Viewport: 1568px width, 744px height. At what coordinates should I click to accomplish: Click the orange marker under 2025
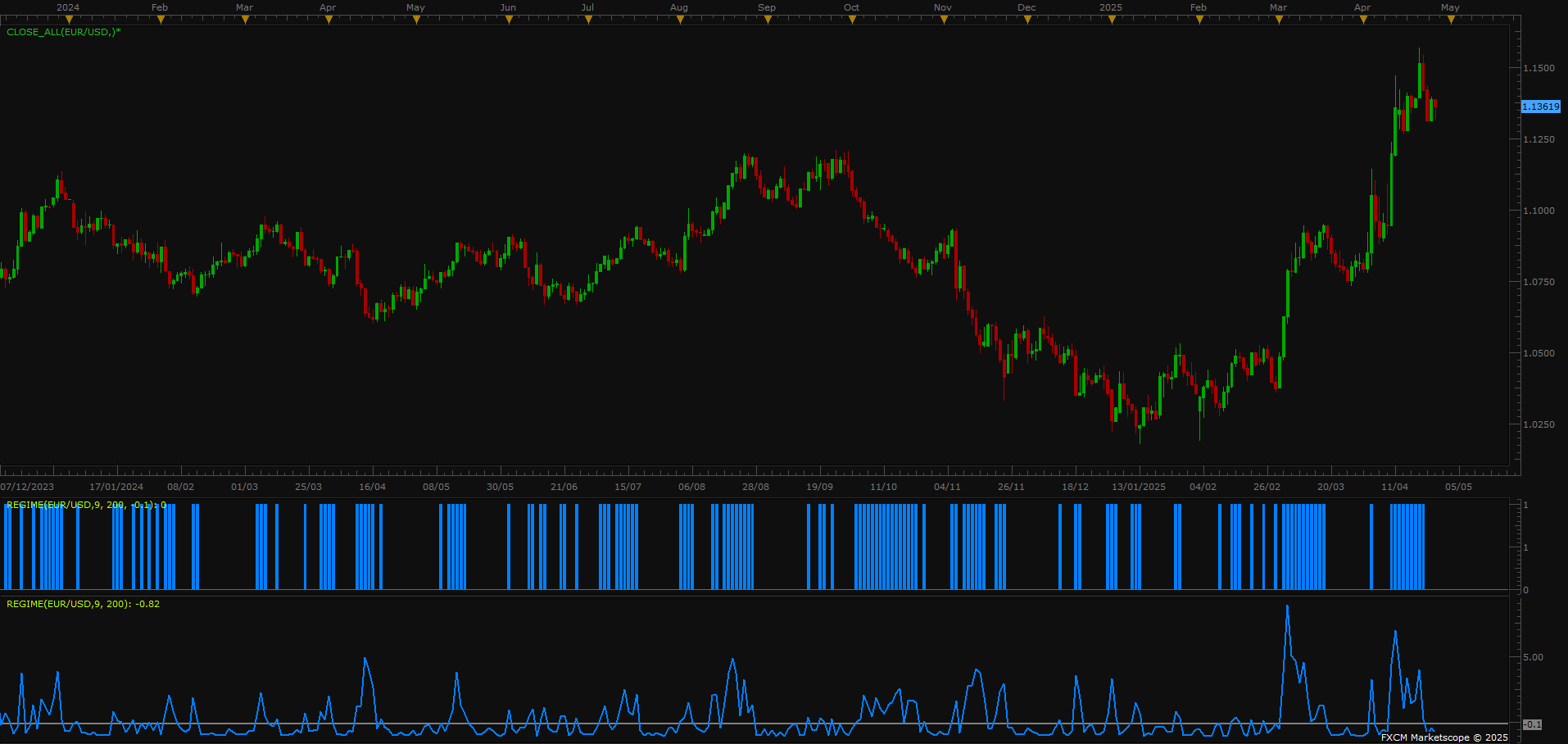tap(1112, 20)
